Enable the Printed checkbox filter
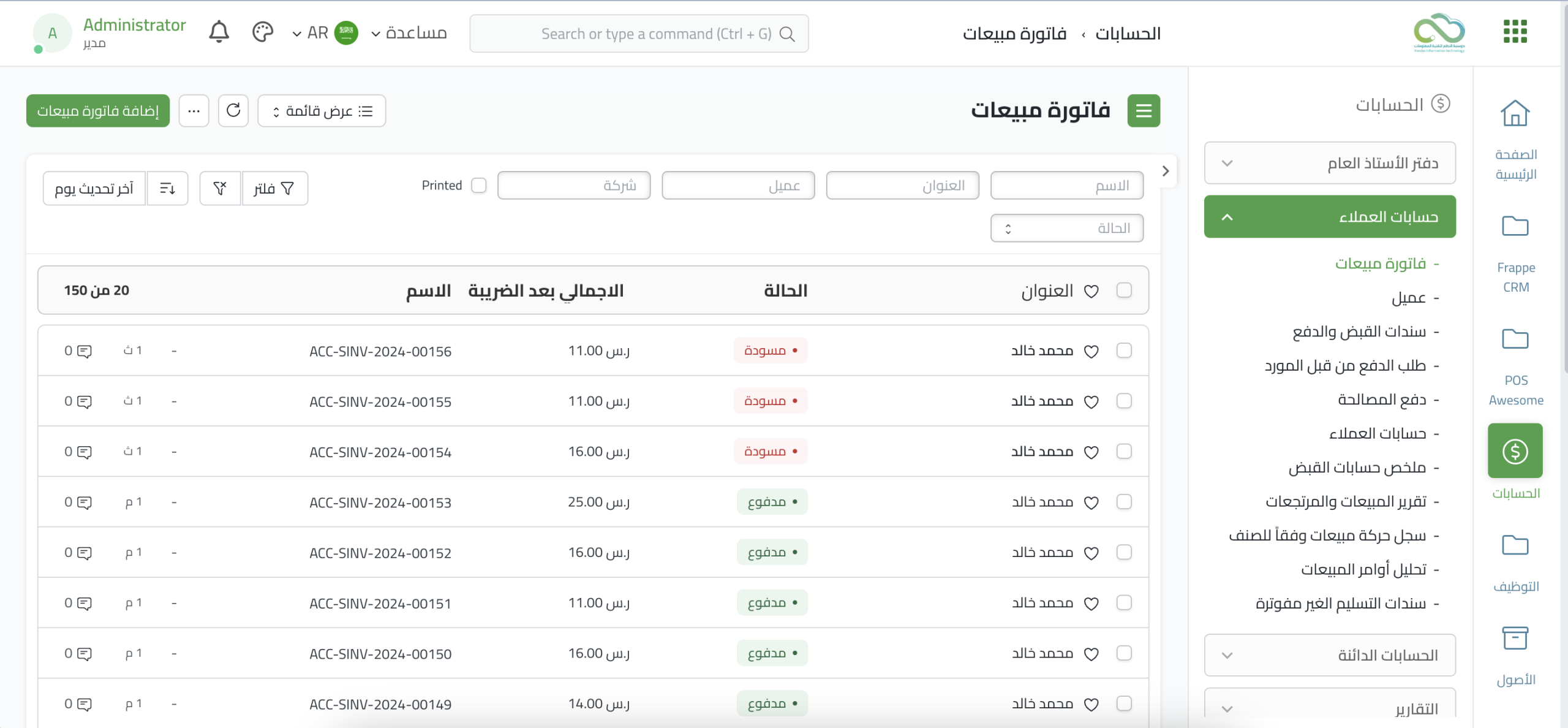This screenshot has width=1568, height=728. coord(479,185)
